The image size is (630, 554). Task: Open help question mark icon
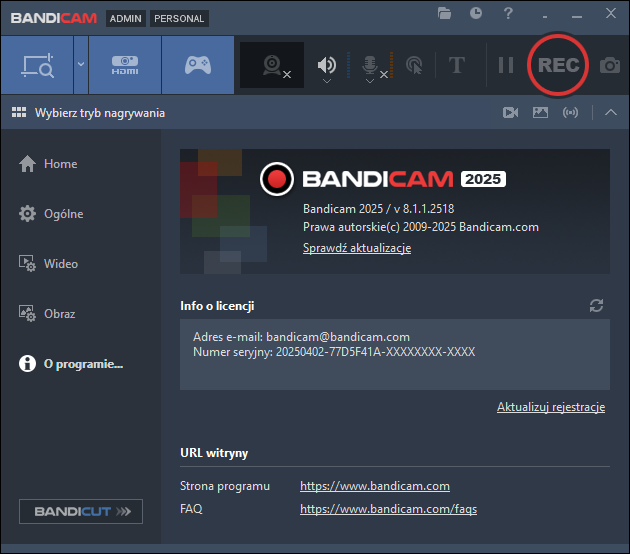pyautogui.click(x=508, y=13)
